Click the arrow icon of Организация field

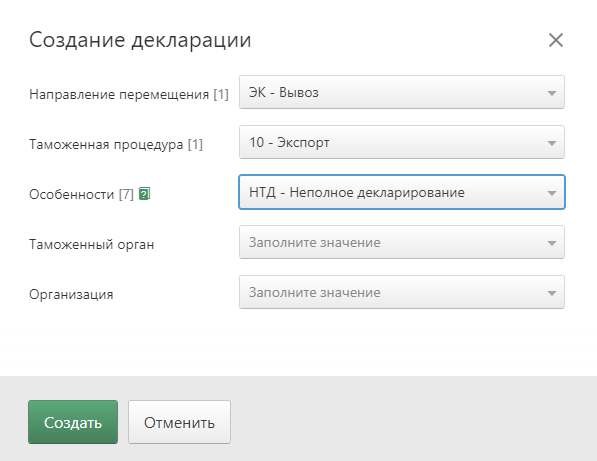point(552,293)
